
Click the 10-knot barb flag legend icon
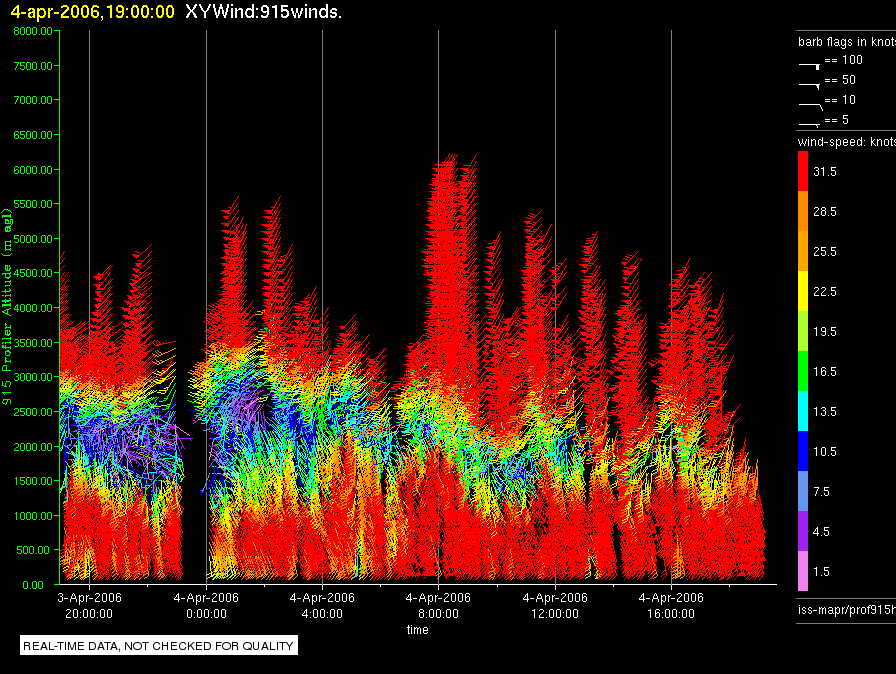(x=810, y=106)
